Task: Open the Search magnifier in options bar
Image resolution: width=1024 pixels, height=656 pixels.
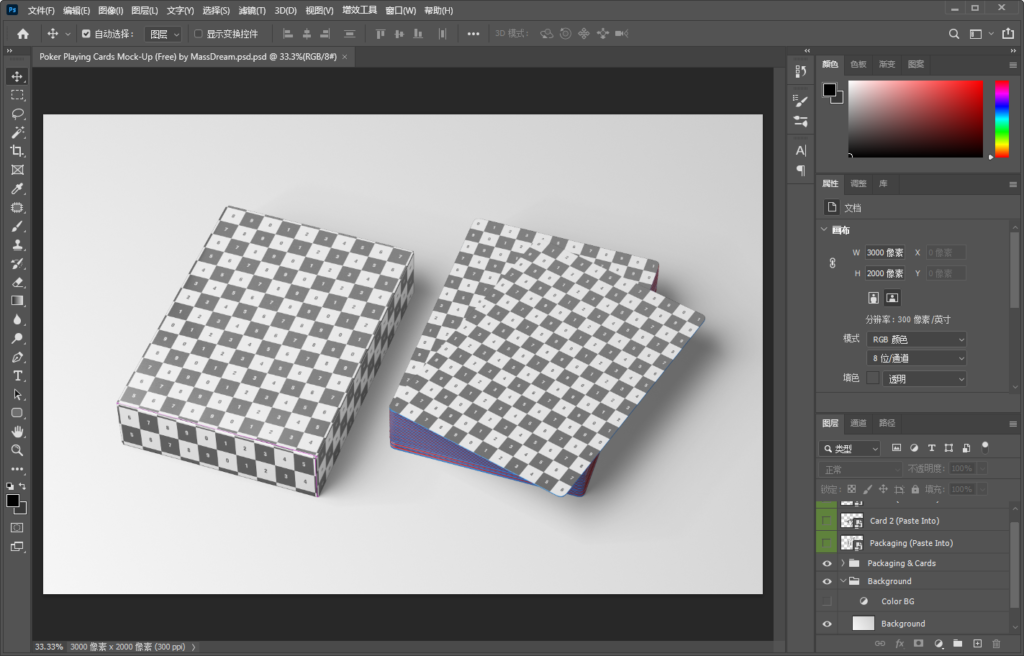Action: click(x=954, y=34)
